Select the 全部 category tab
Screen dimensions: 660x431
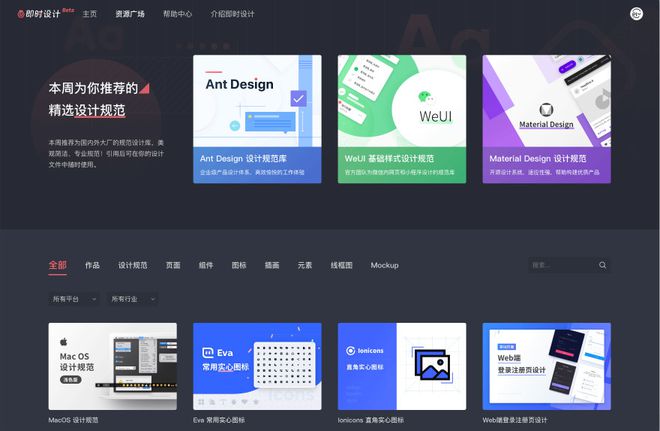(x=58, y=265)
